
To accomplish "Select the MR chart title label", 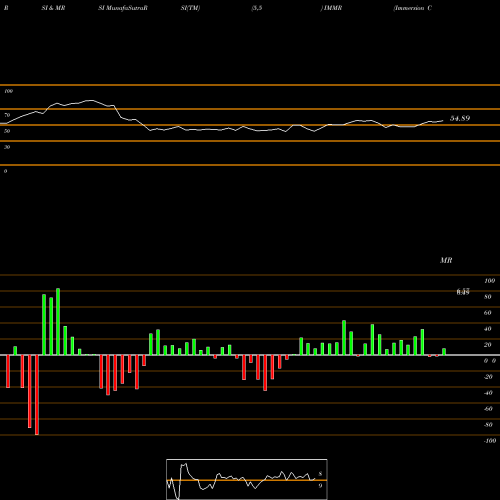I will (x=446, y=260).
